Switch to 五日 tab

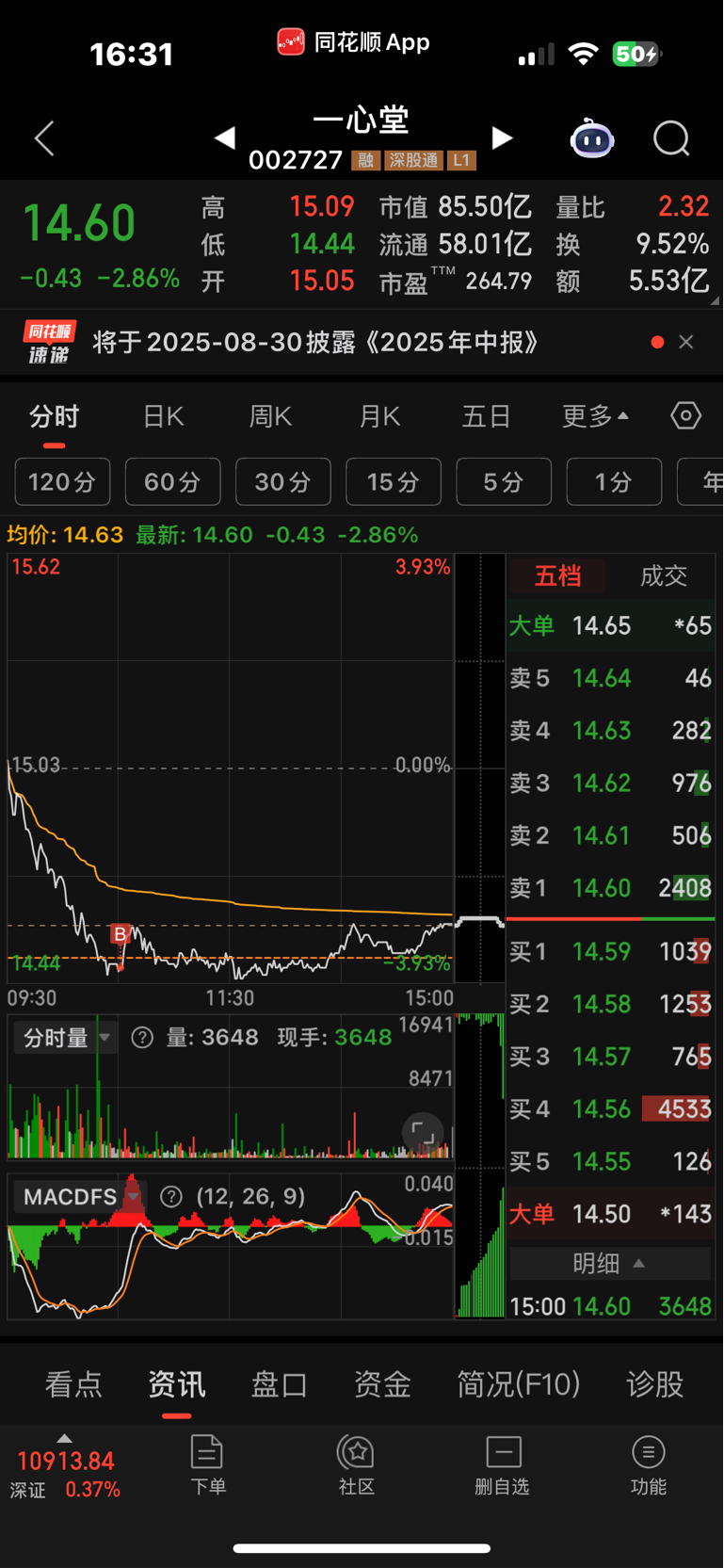tap(486, 416)
